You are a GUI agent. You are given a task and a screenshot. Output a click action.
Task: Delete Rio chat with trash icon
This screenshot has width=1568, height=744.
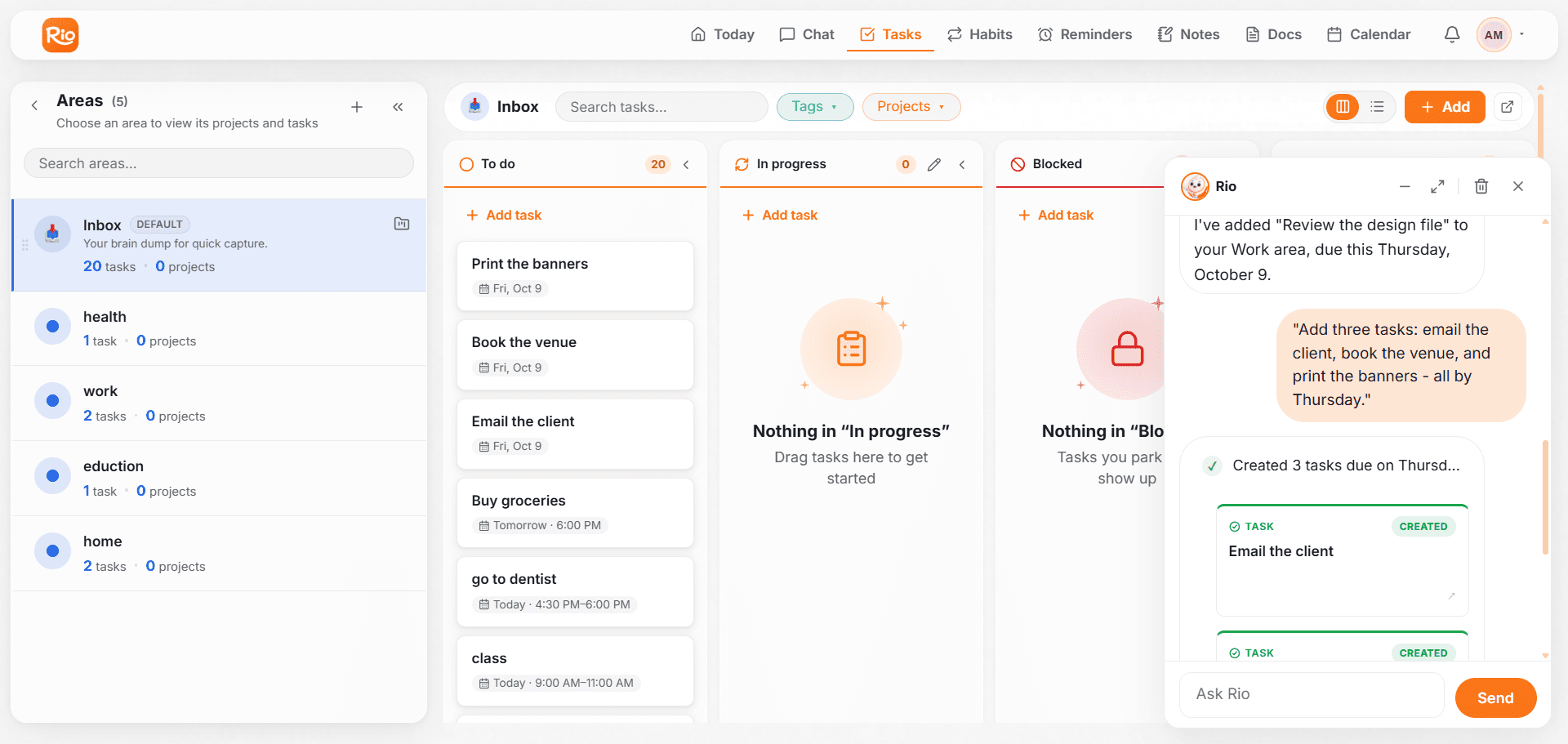[1481, 186]
